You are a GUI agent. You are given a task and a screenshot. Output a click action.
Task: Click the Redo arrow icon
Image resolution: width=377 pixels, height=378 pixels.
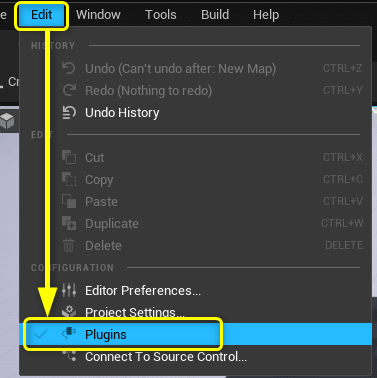pos(69,90)
